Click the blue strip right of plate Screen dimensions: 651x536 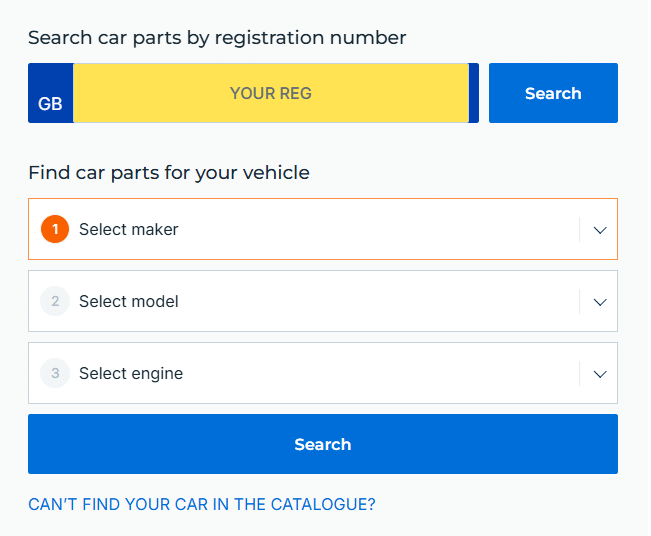click(474, 93)
